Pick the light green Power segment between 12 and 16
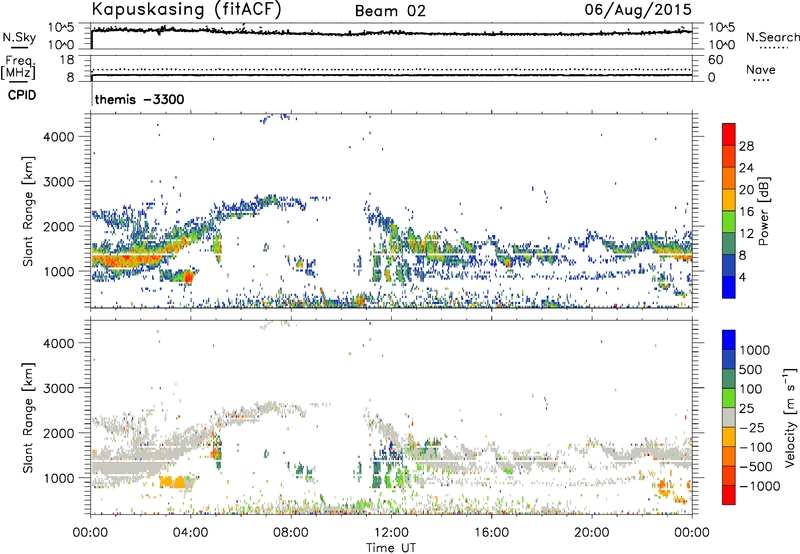 (x=729, y=222)
